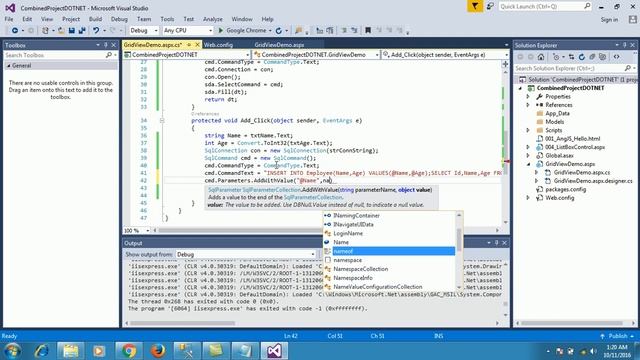Viewport: 640px width, 360px height.
Task: Open the File menu
Action: 9,19
